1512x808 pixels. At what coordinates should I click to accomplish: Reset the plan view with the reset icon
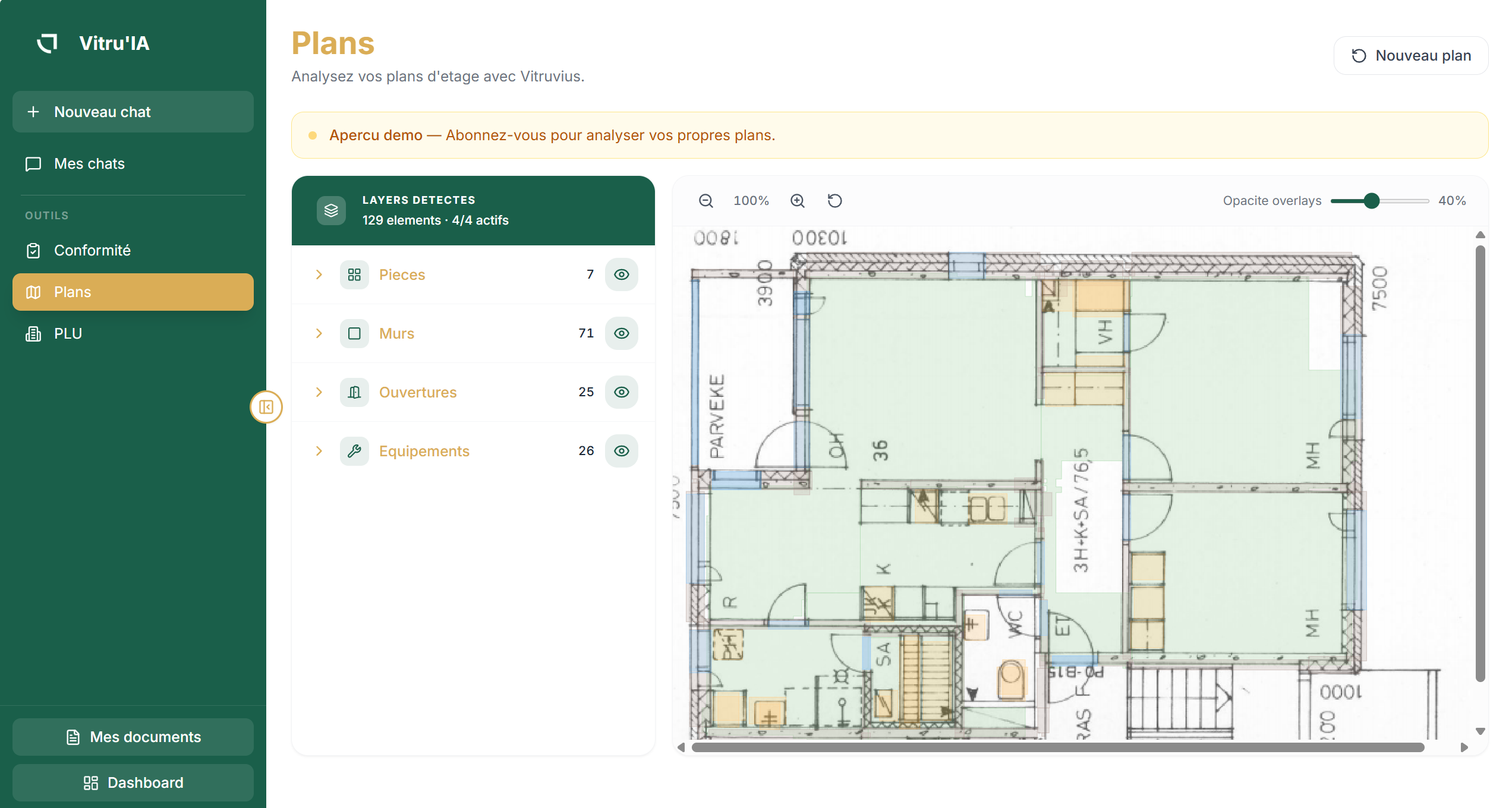click(x=834, y=201)
